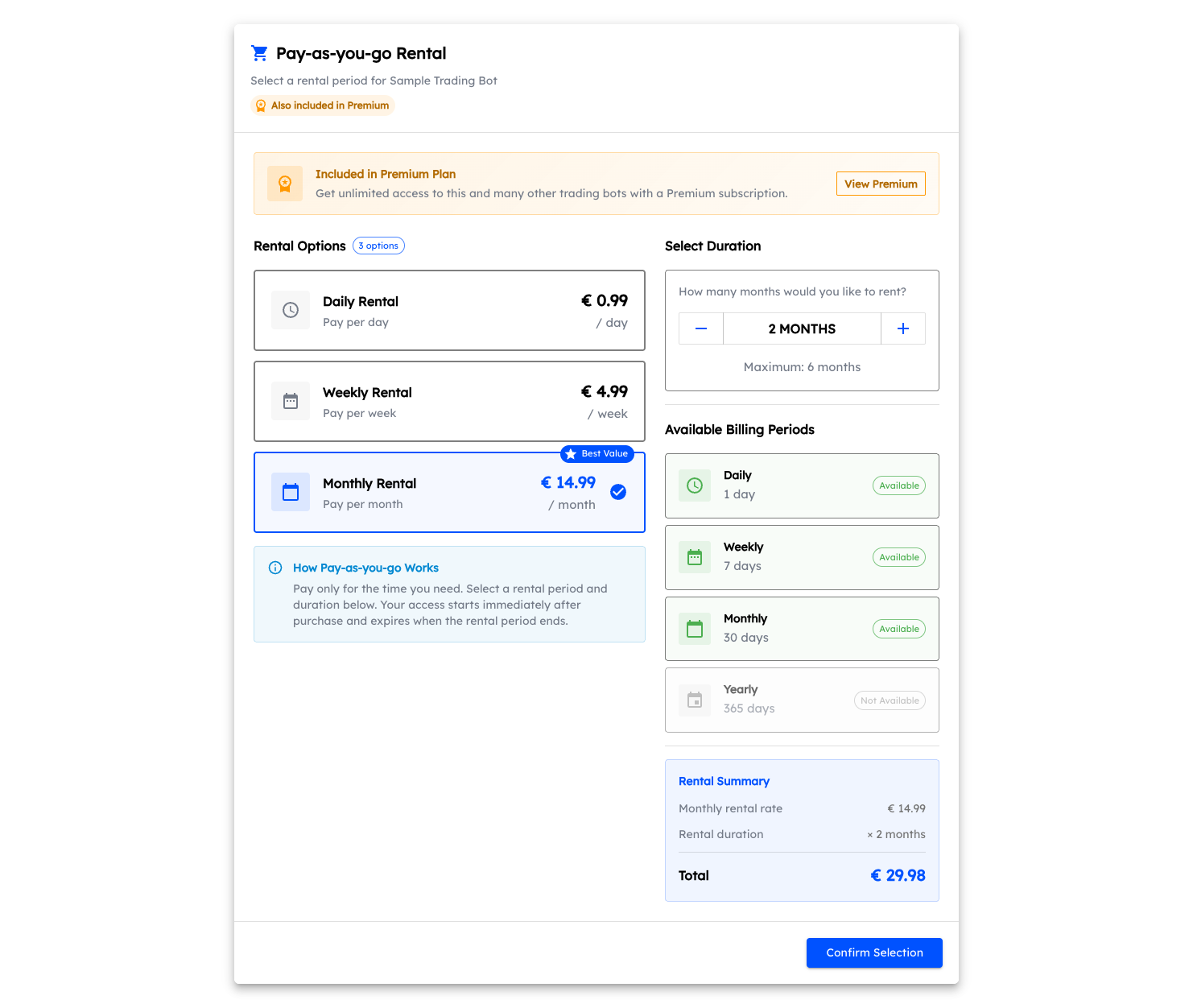
Task: Click the info icon next to How Pay-as-you-go Works
Action: click(x=275, y=567)
